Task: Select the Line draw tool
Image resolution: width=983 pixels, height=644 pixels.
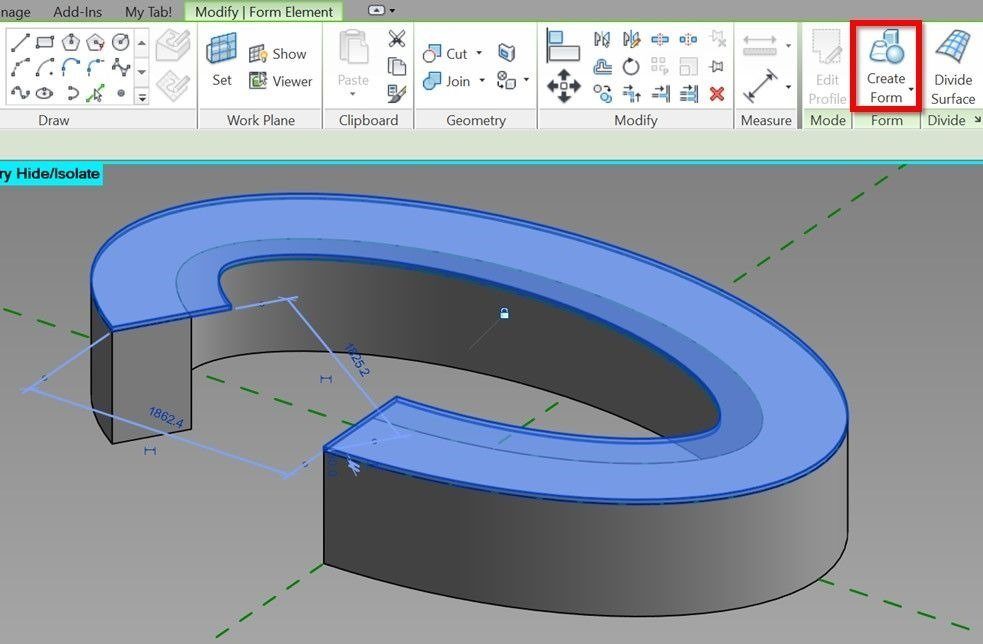Action: [x=19, y=42]
